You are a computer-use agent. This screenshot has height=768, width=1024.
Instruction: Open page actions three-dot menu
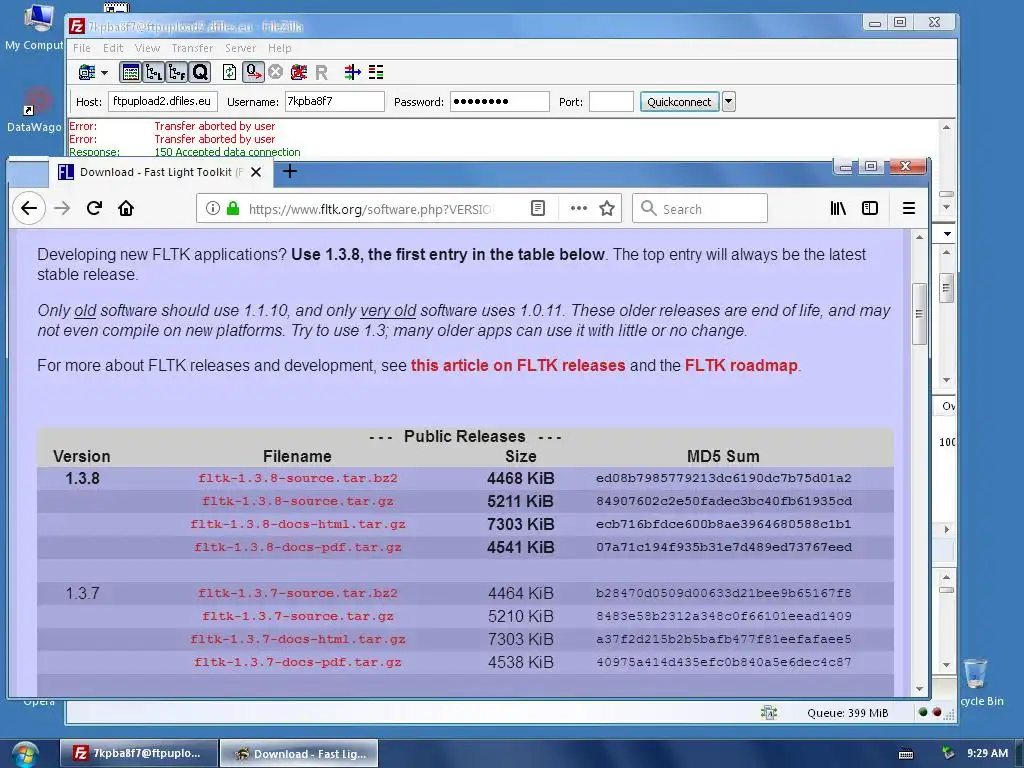pyautogui.click(x=579, y=208)
